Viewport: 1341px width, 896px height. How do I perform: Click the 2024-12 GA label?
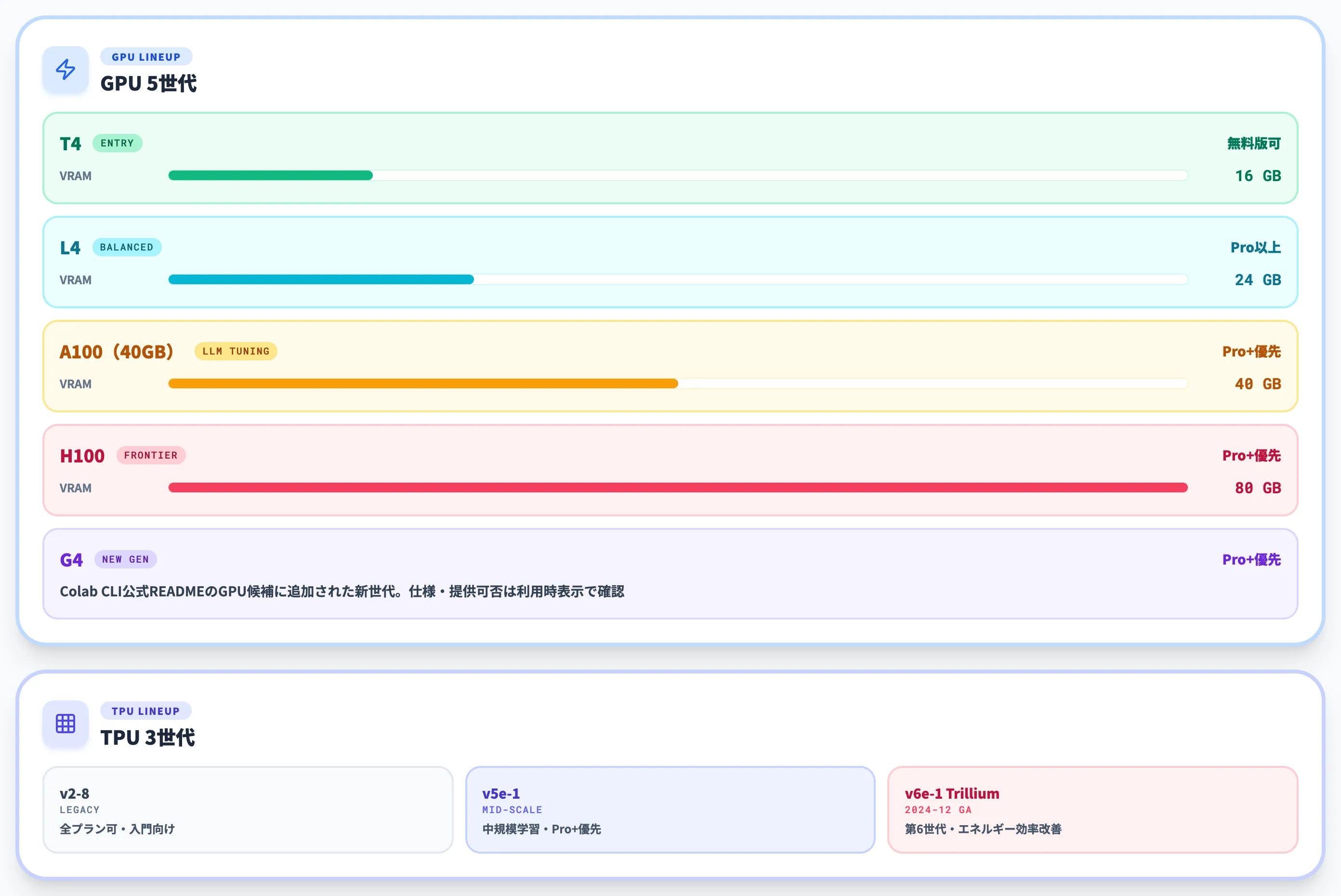(938, 810)
